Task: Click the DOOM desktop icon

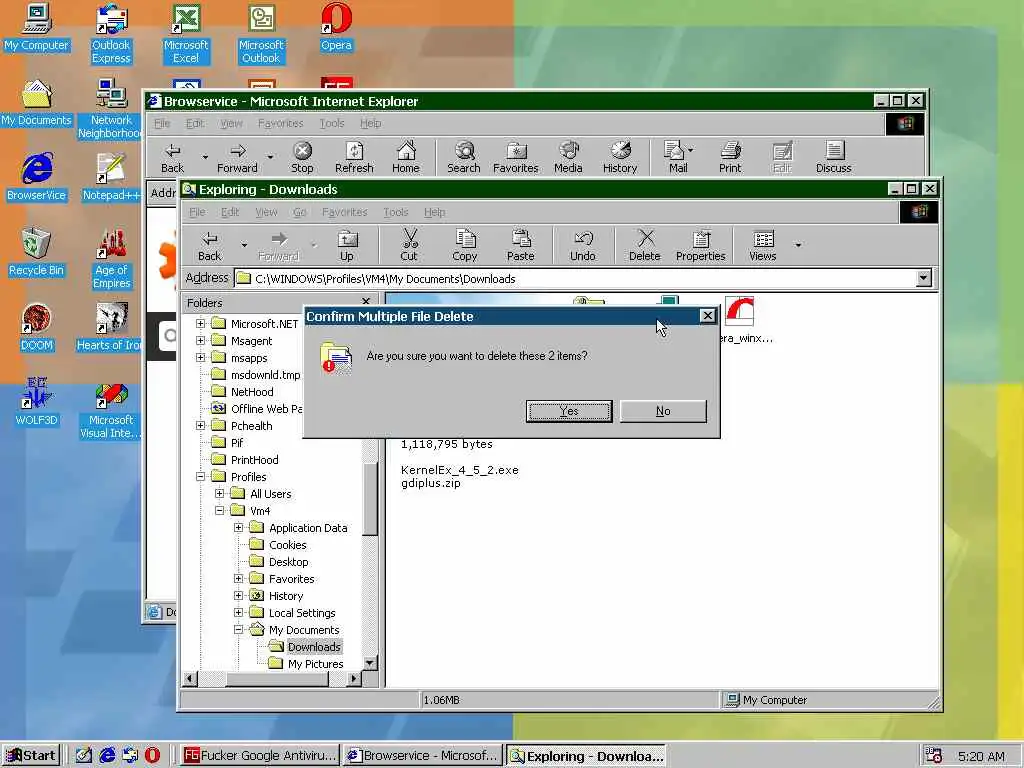Action: (36, 328)
